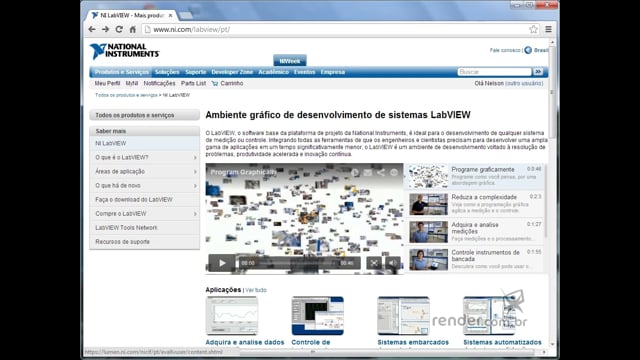Open the Soluções menu
This screenshot has height=360, width=640.
click(x=167, y=72)
